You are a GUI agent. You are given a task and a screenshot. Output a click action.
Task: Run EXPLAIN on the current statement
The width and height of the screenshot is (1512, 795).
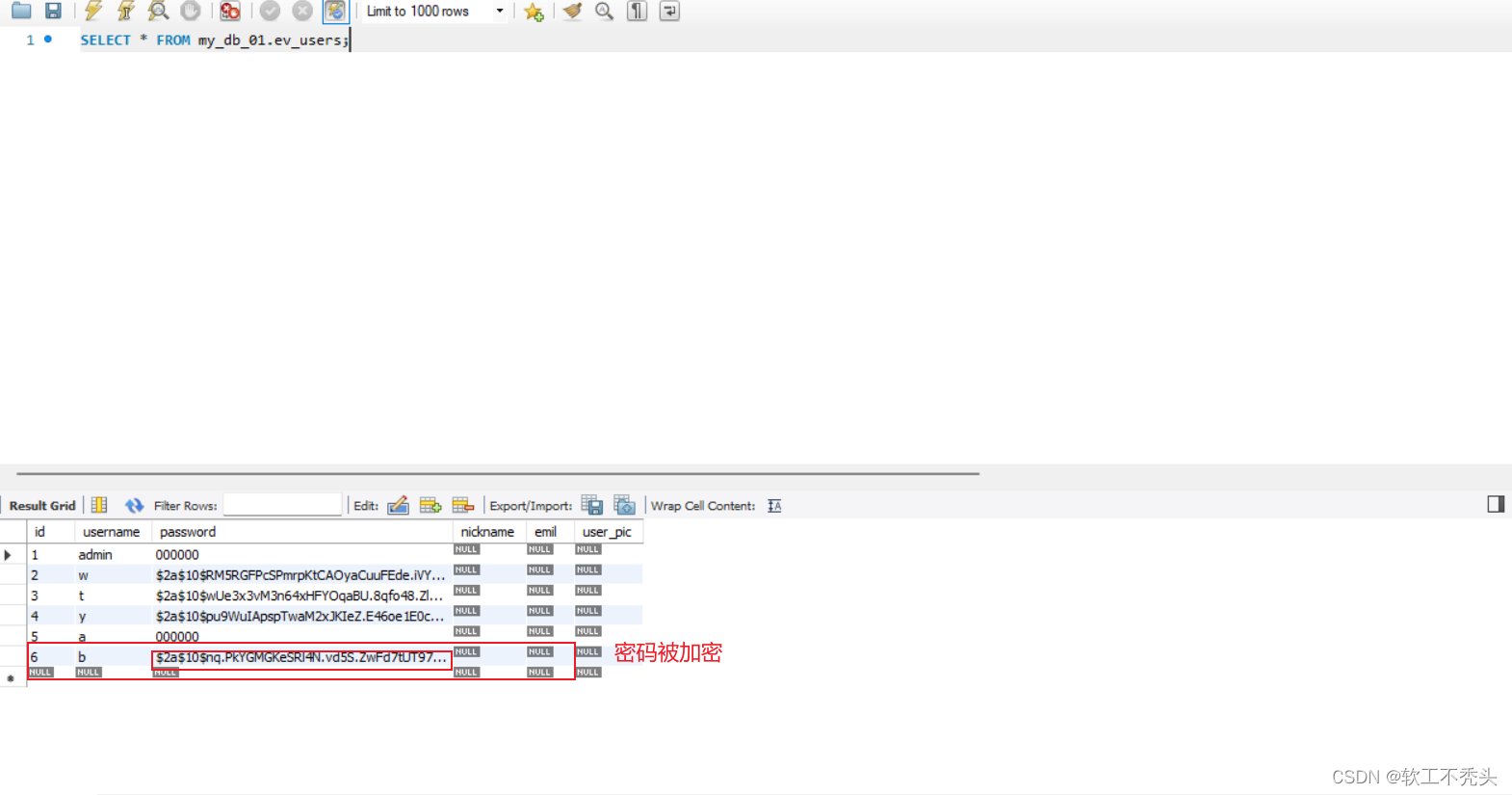(x=158, y=11)
